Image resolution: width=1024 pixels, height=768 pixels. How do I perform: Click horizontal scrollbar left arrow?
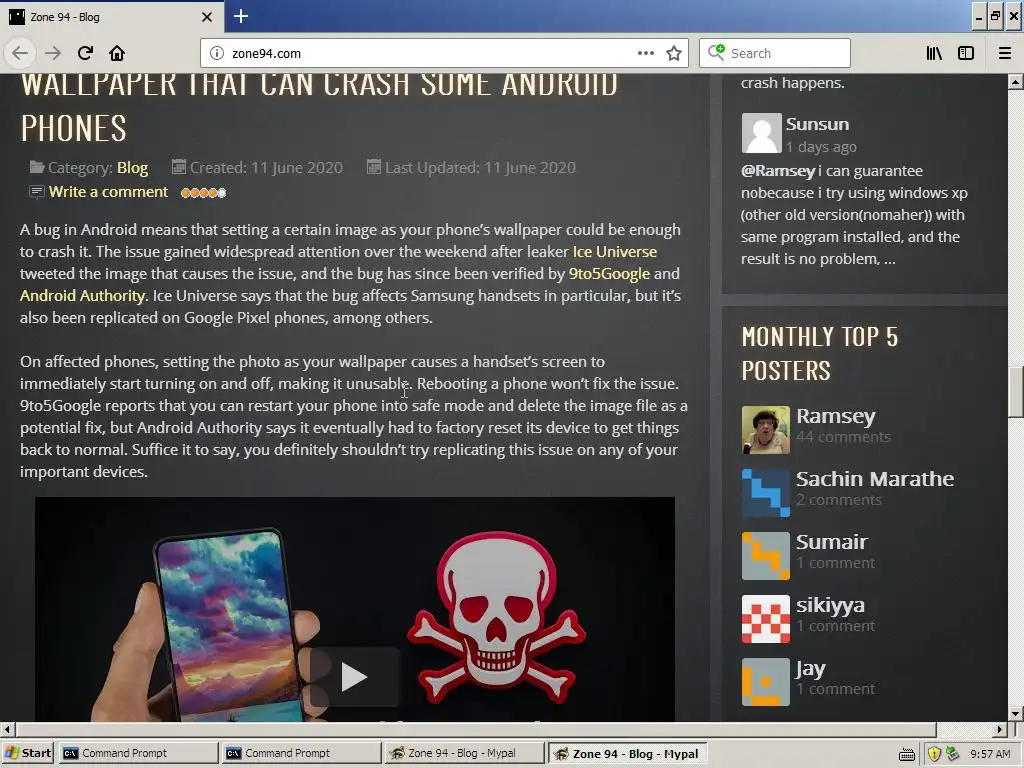click(x=7, y=729)
